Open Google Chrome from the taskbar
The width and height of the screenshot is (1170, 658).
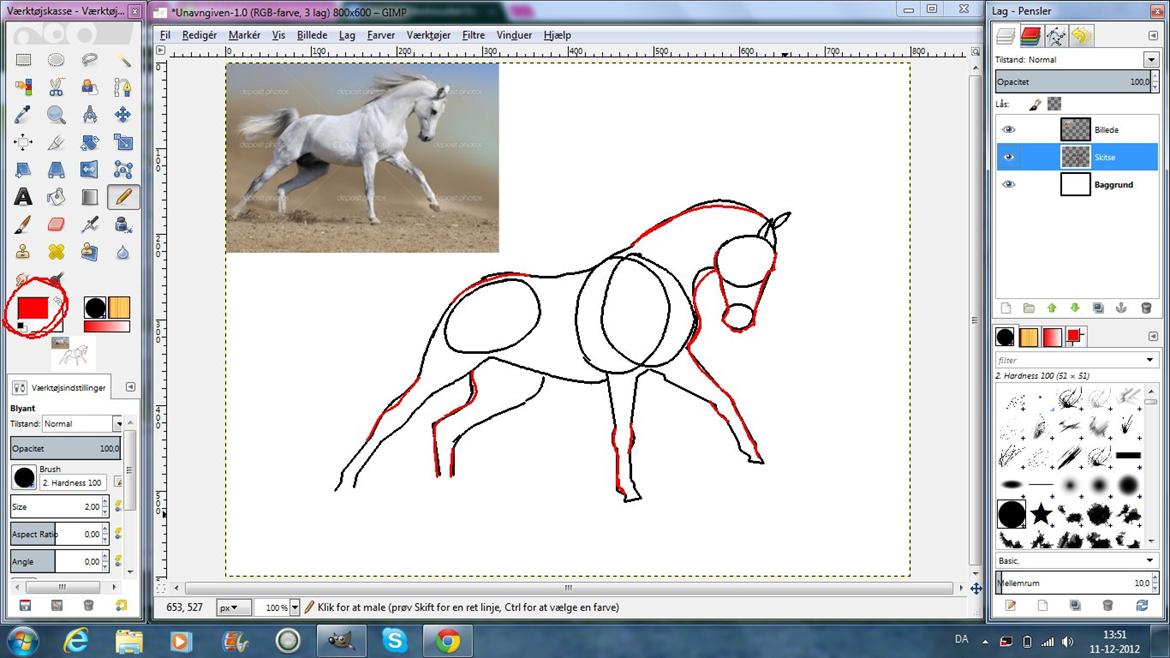[447, 640]
